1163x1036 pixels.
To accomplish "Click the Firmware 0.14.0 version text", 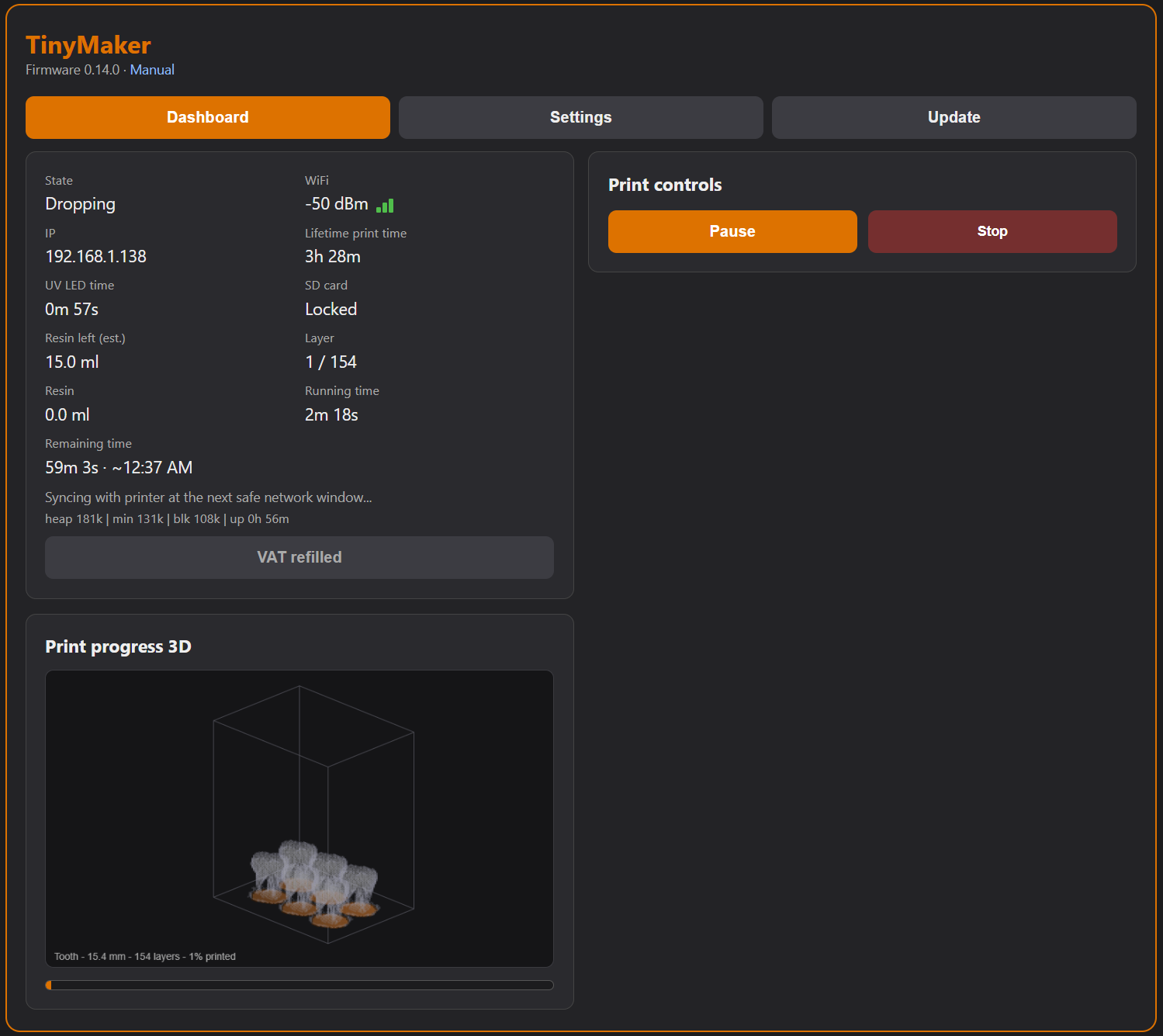I will click(72, 70).
